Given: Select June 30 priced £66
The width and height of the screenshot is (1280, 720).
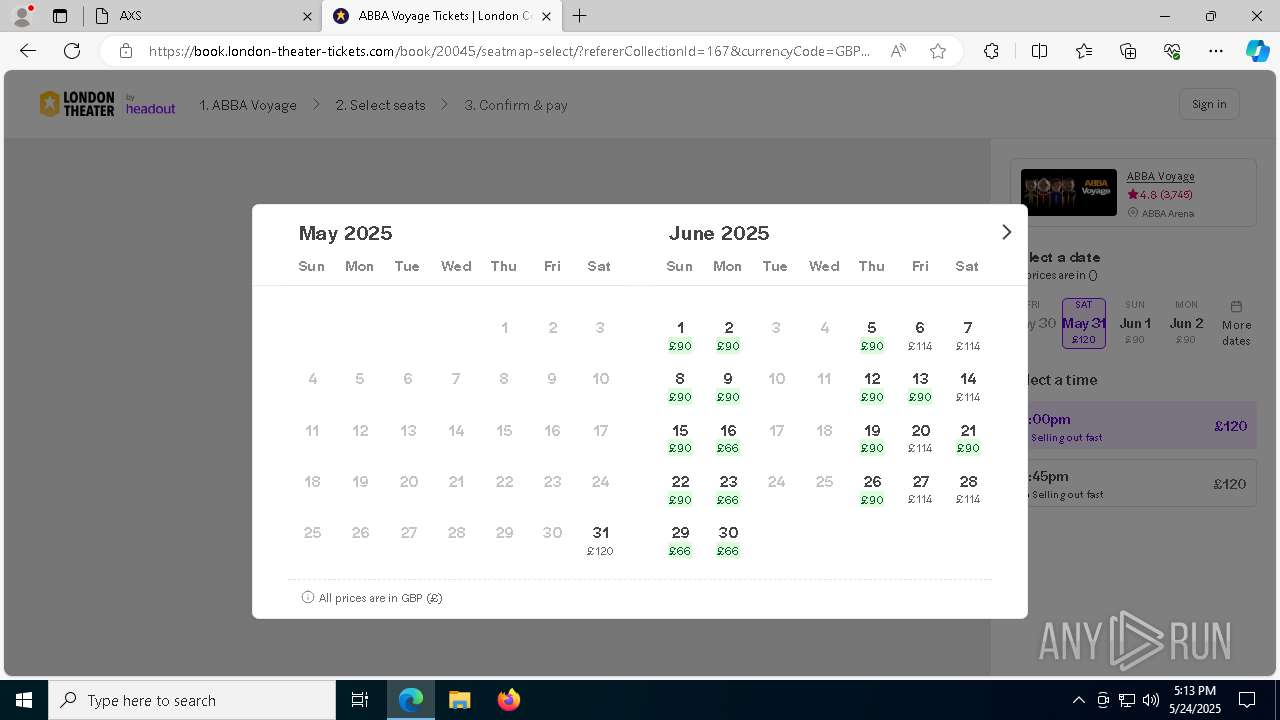Looking at the screenshot, I should 728,540.
